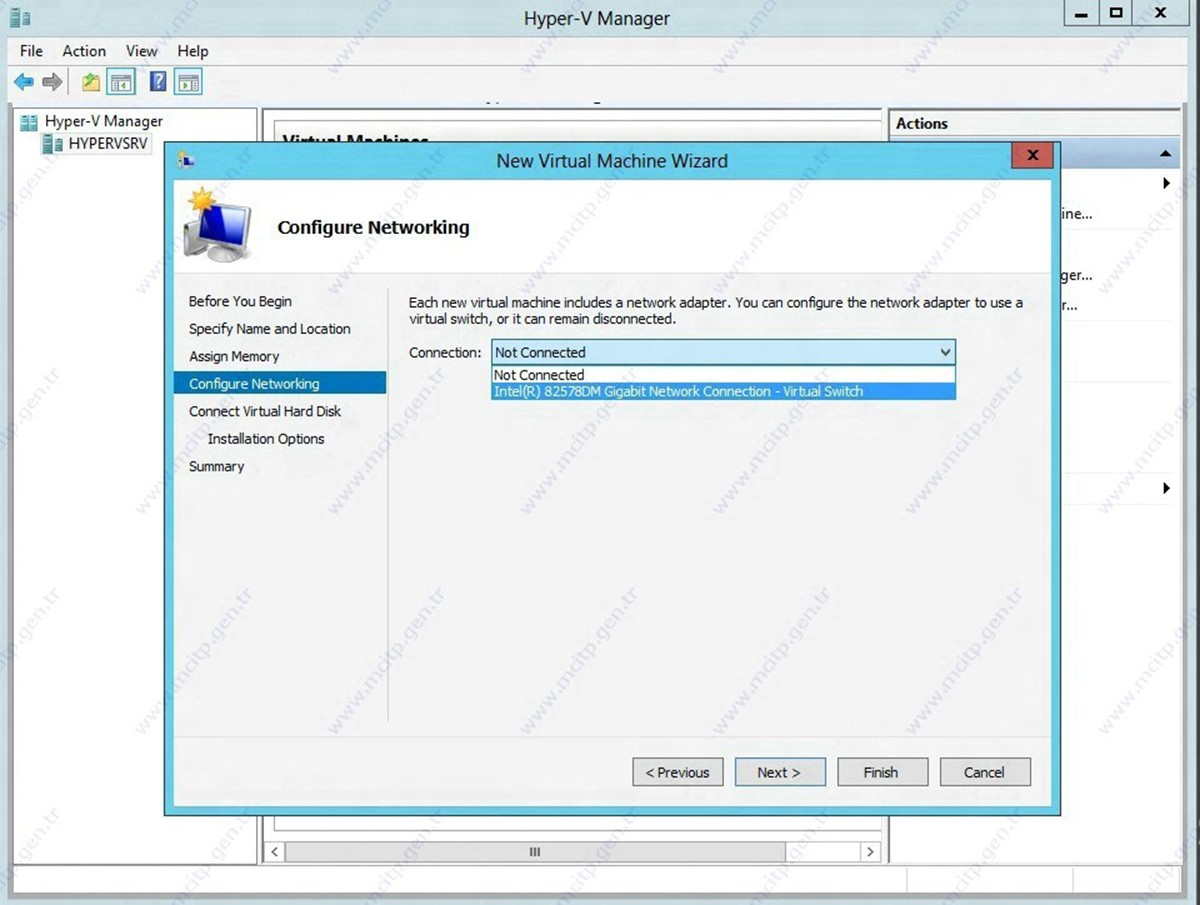This screenshot has width=1200, height=905.
Task: Go back using the blue toolbar arrow
Action: click(x=24, y=82)
